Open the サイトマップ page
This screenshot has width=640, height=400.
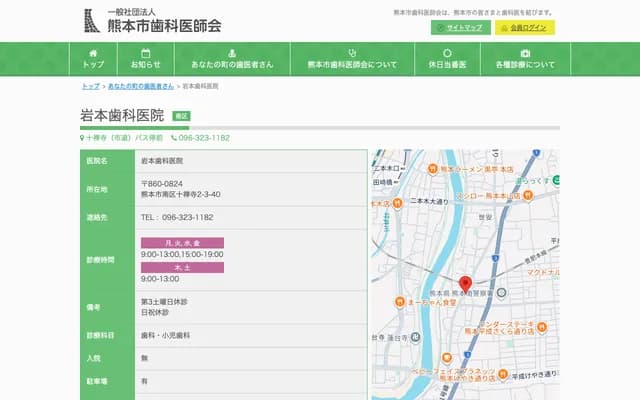pos(459,28)
